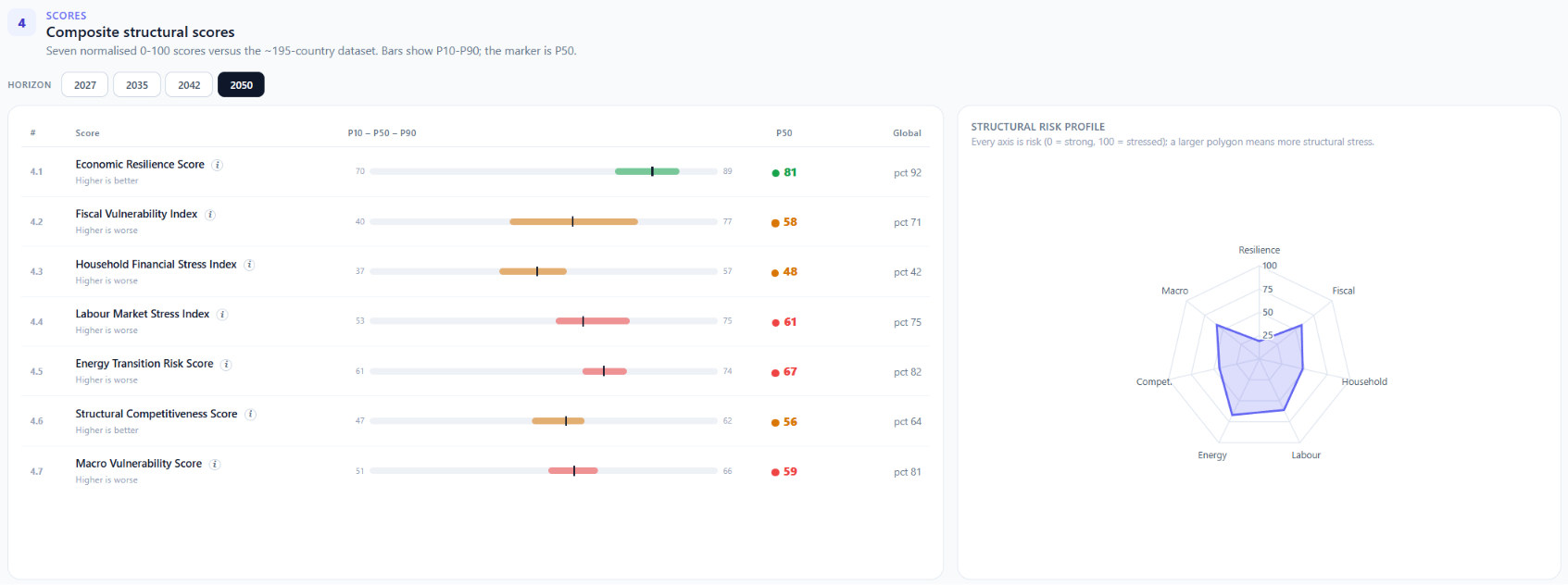Viewport: 1568px width, 585px height.
Task: Show info for Labour Market Stress Index
Action: click(222, 315)
